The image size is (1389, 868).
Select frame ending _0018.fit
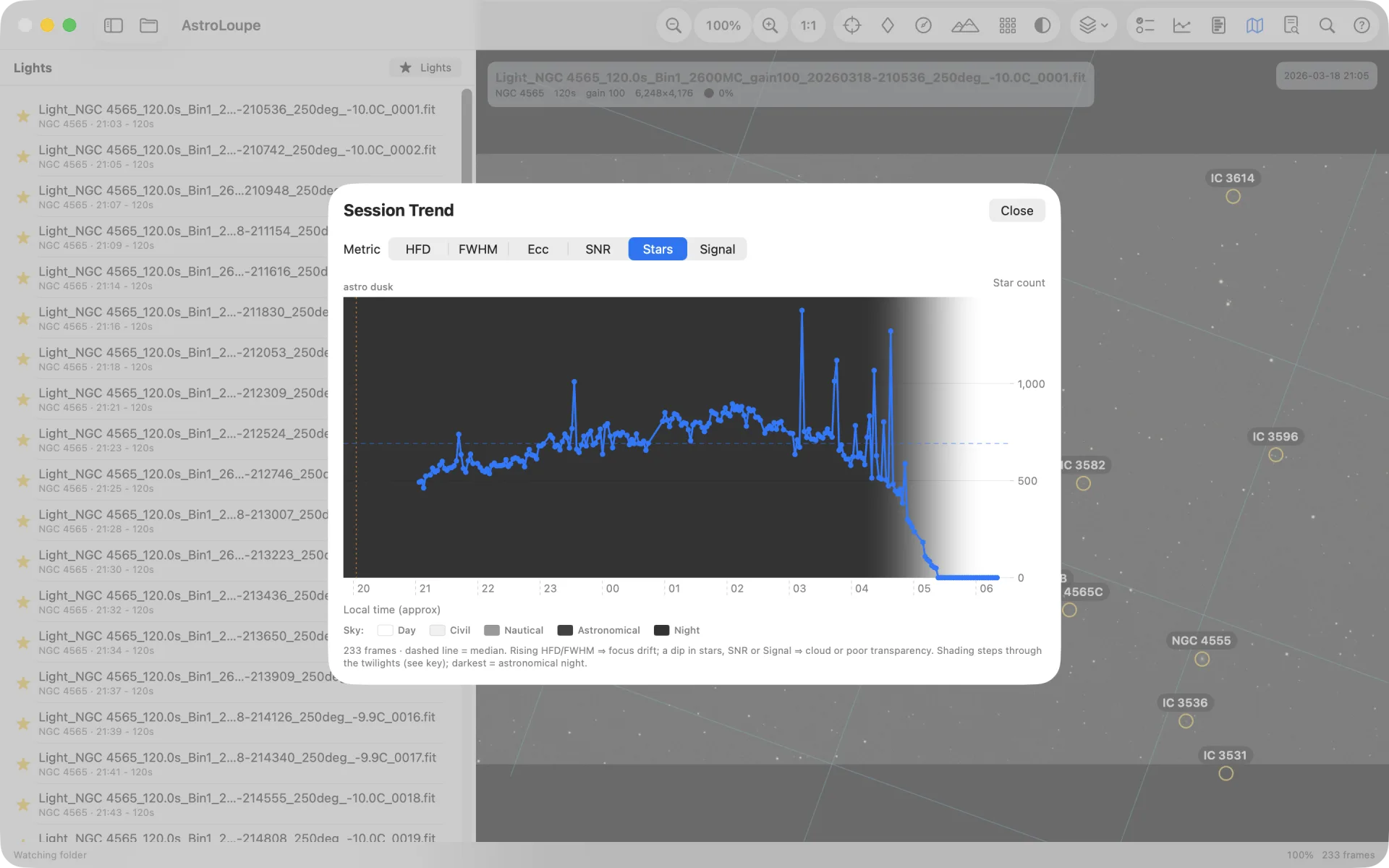231,804
